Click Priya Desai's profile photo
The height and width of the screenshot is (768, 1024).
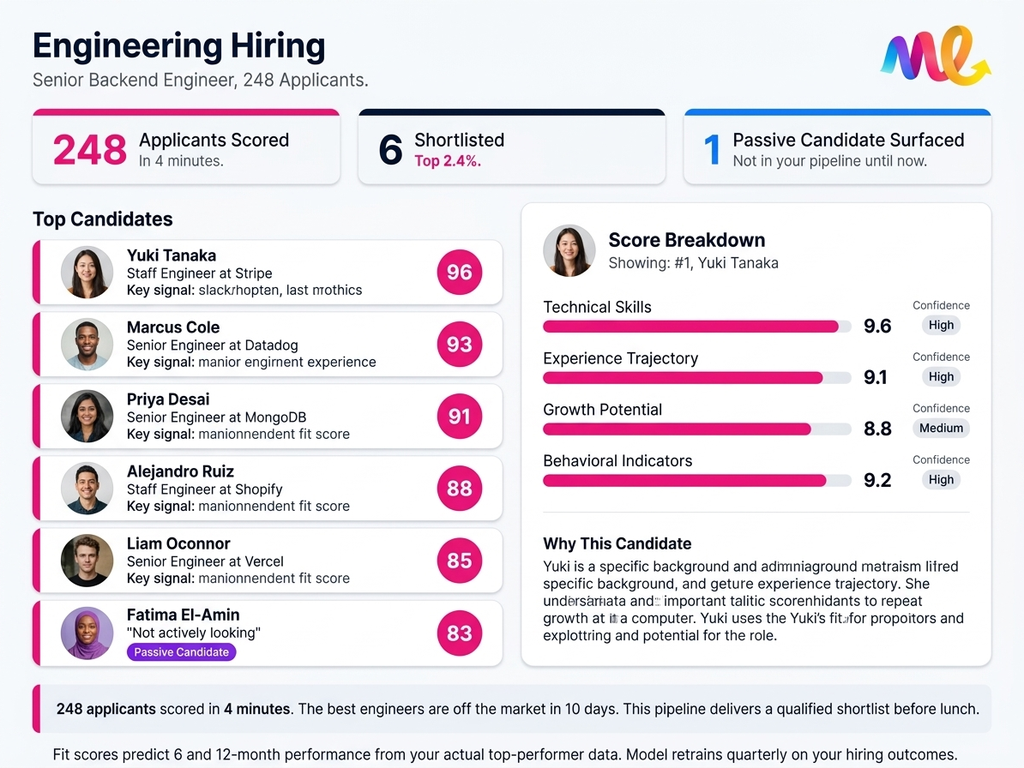coord(87,416)
